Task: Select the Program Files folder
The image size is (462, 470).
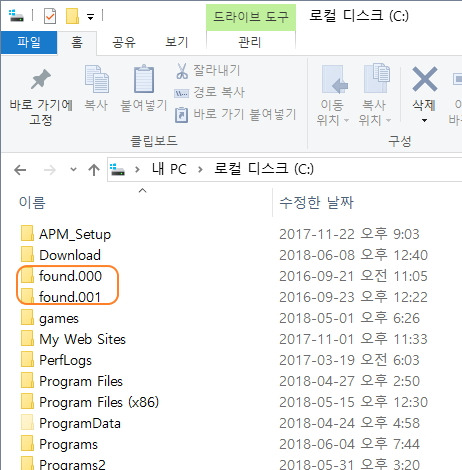Action: pyautogui.click(x=81, y=381)
